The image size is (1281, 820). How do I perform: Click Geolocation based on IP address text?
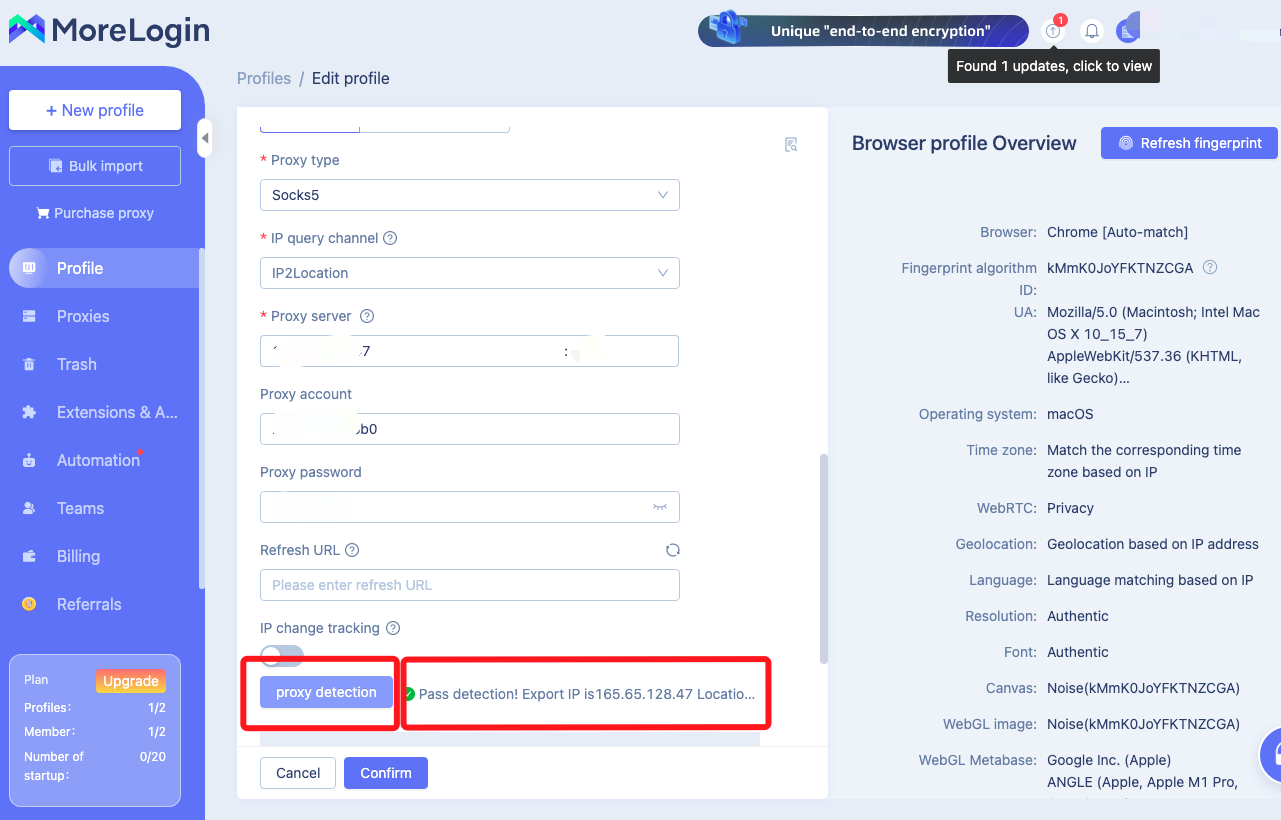(1153, 544)
